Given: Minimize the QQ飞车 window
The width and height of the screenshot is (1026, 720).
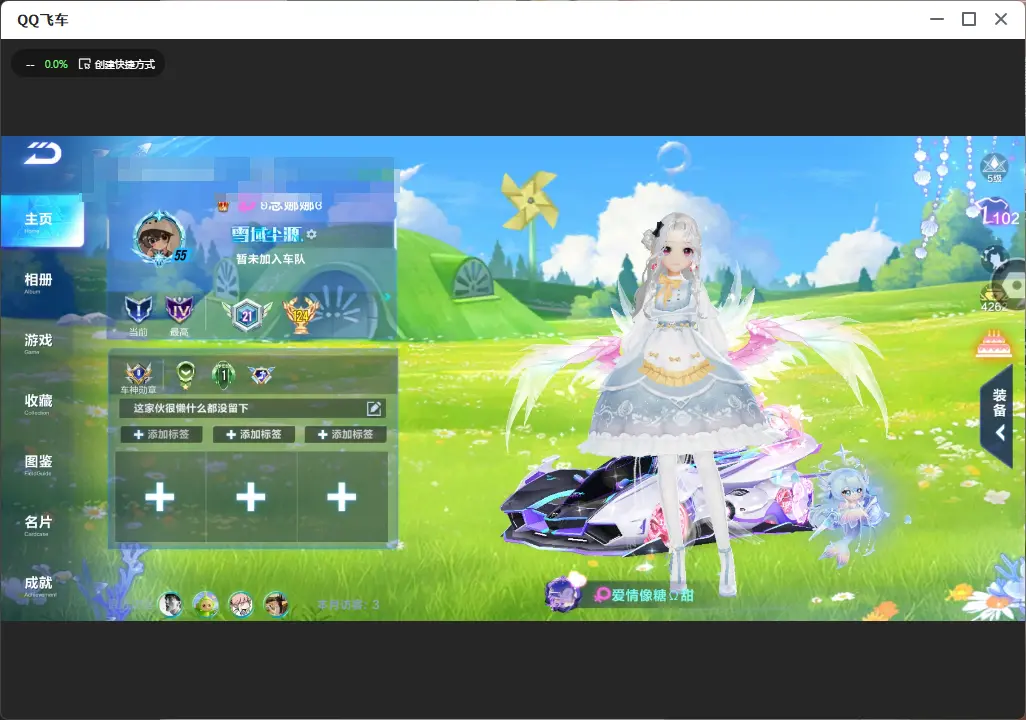Looking at the screenshot, I should pyautogui.click(x=937, y=20).
